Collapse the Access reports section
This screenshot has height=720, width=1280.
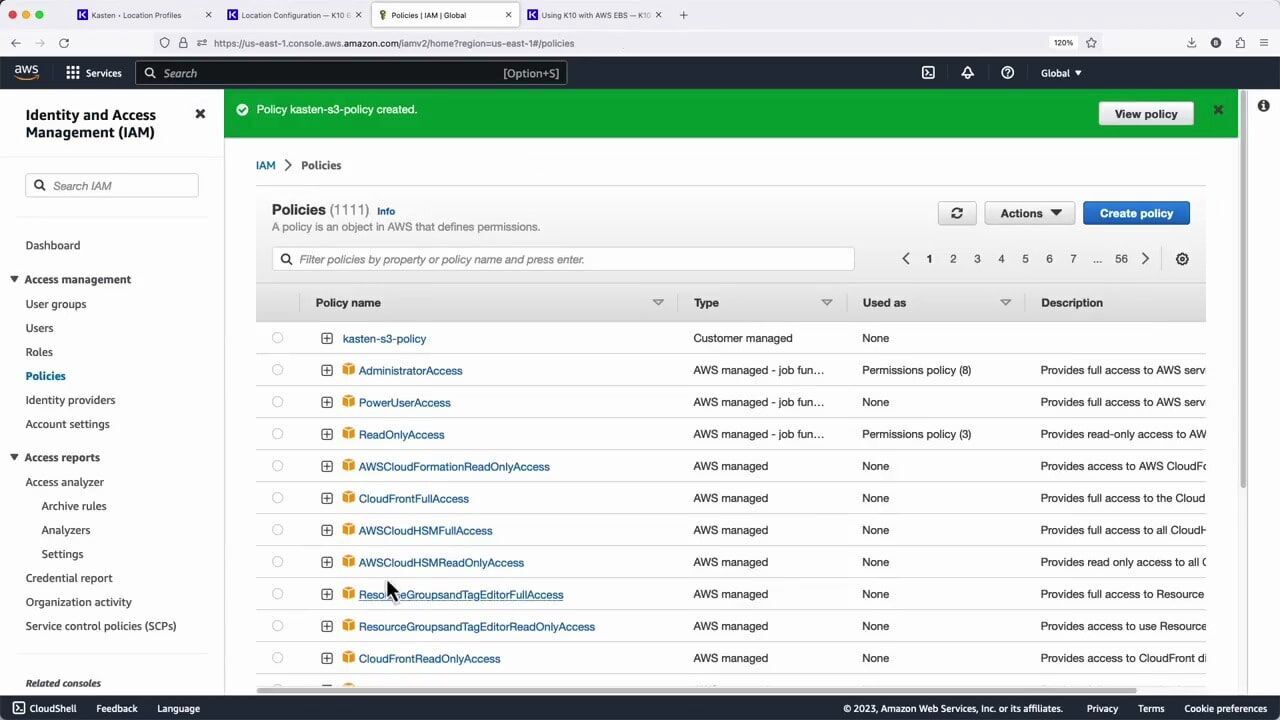point(15,457)
